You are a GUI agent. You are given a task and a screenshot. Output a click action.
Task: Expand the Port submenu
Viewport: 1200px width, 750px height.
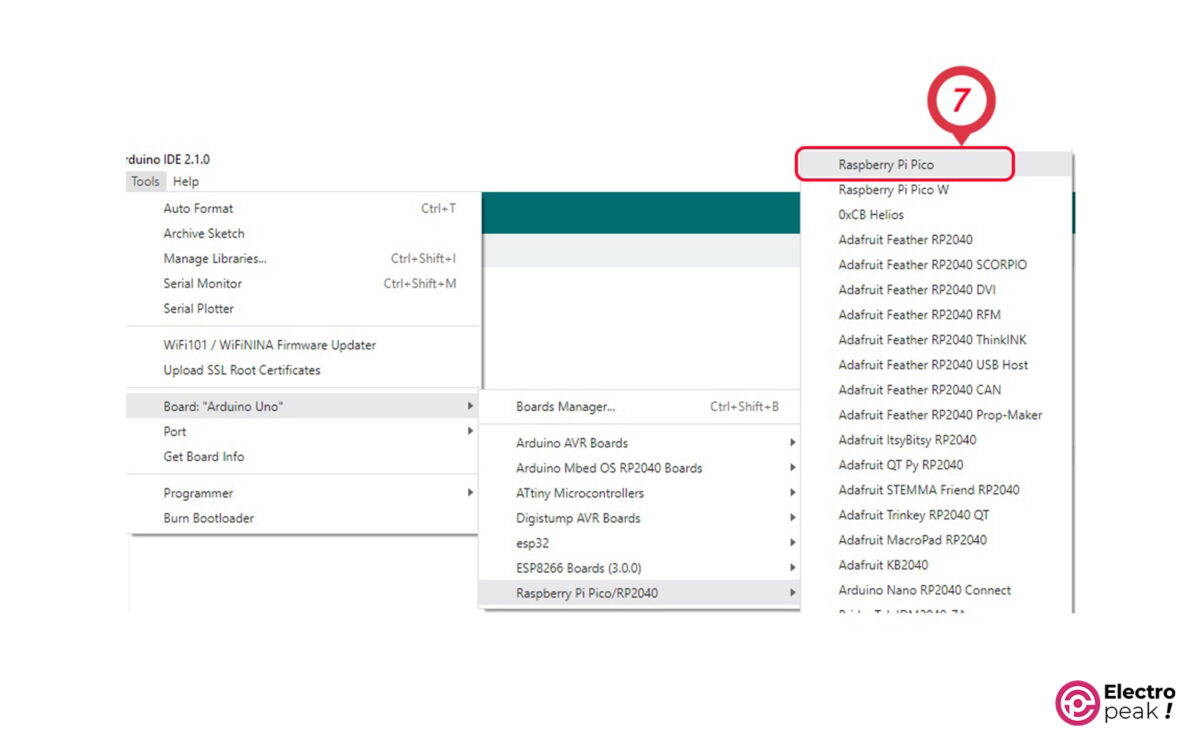click(175, 431)
